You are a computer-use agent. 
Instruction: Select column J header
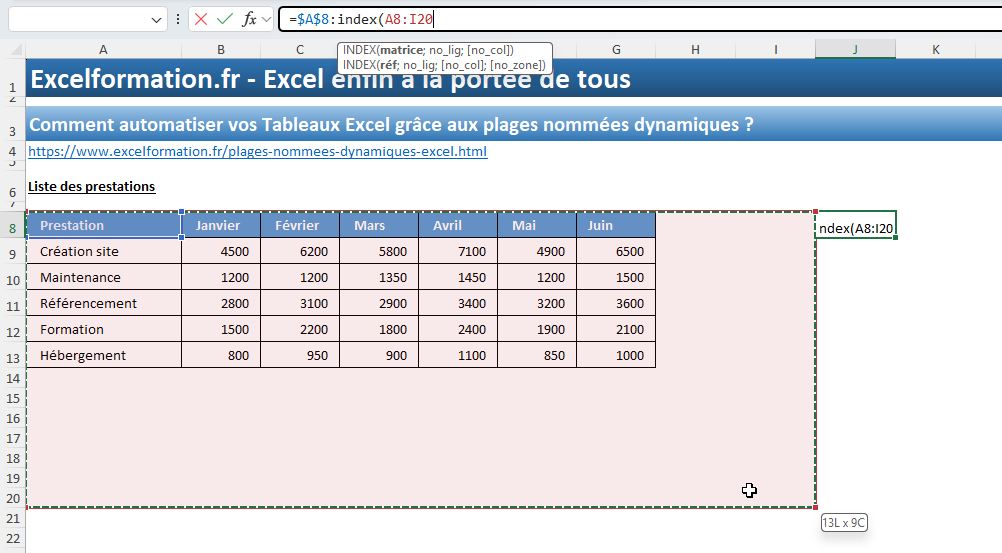(855, 50)
